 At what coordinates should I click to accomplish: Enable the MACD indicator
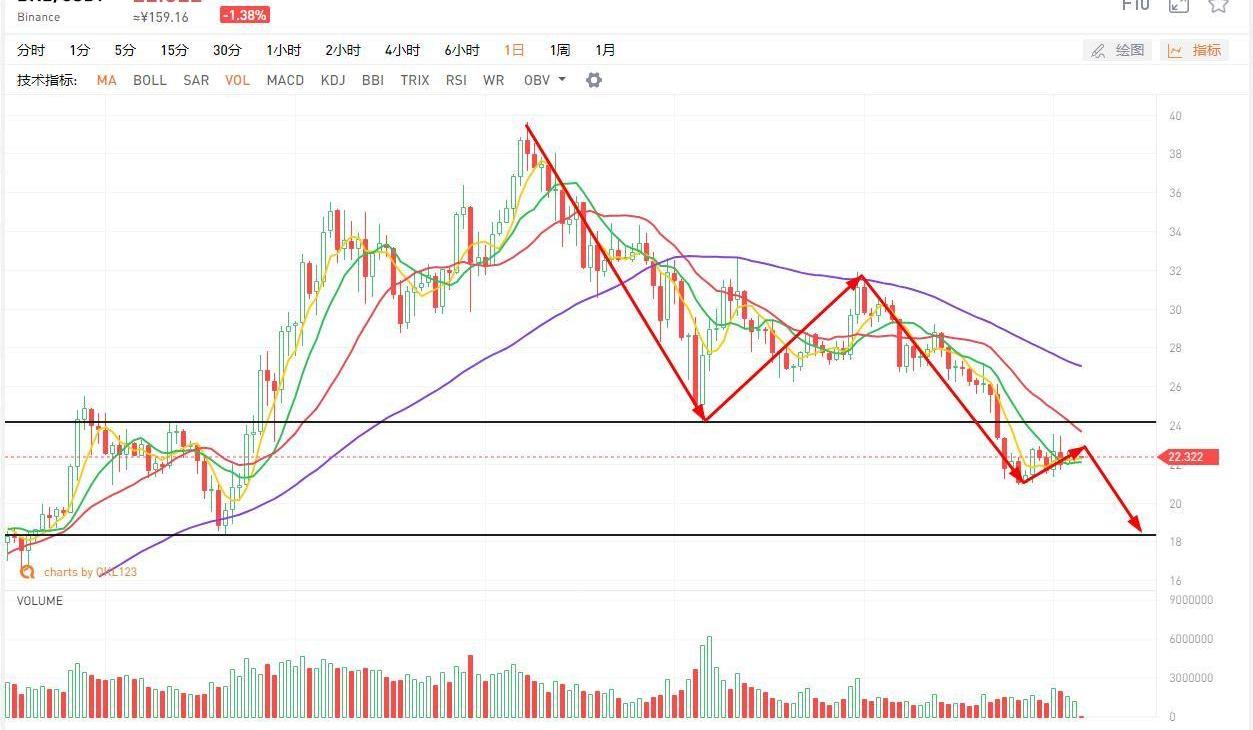point(285,80)
